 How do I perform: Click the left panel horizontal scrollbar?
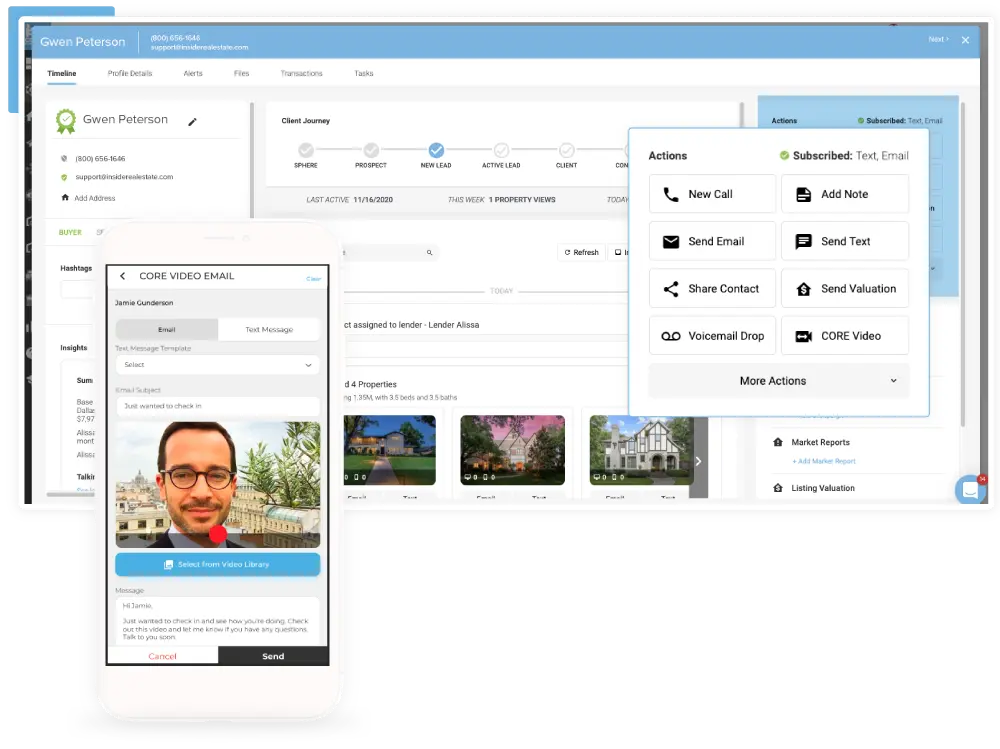coord(71,494)
